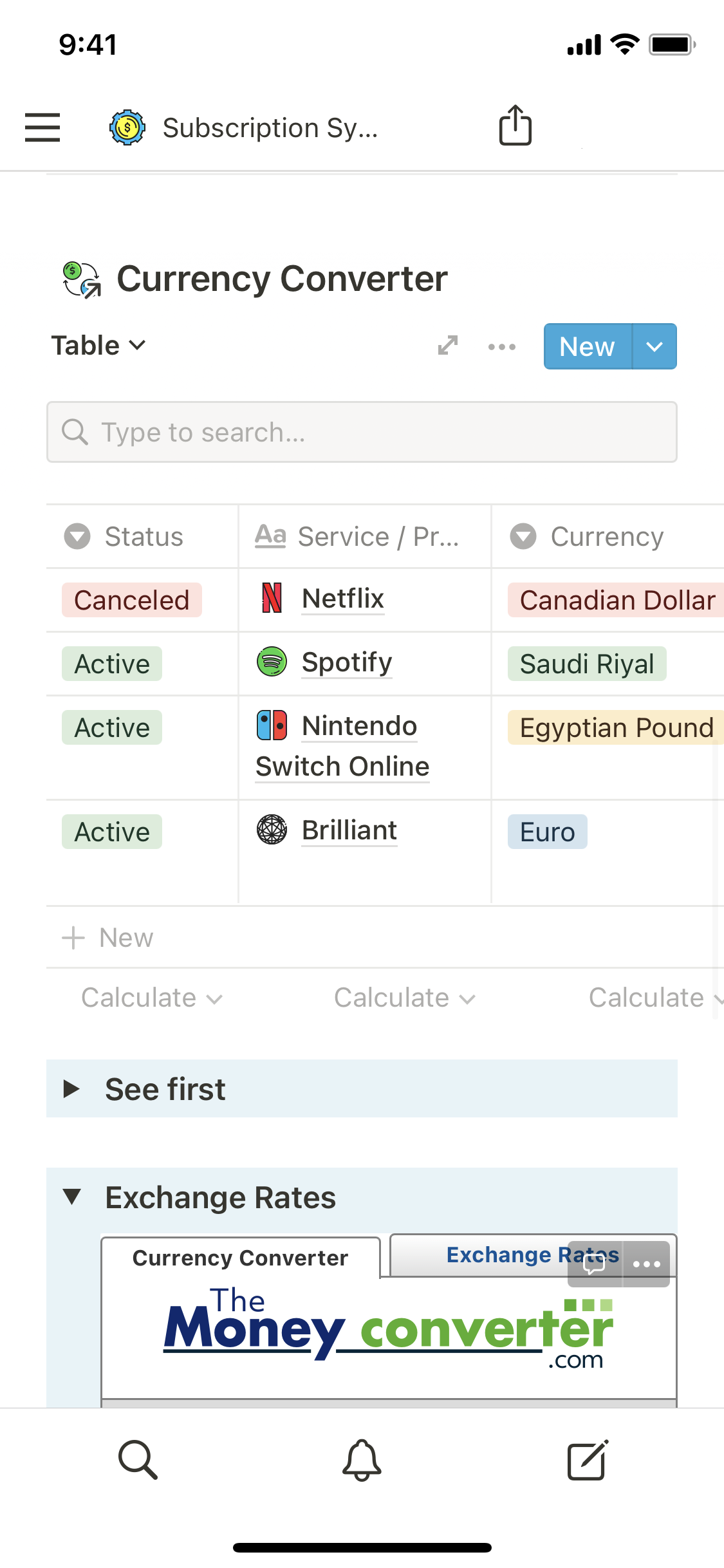Collapse the Exchange Rates toggle
The height and width of the screenshot is (1568, 724).
coord(72,1197)
